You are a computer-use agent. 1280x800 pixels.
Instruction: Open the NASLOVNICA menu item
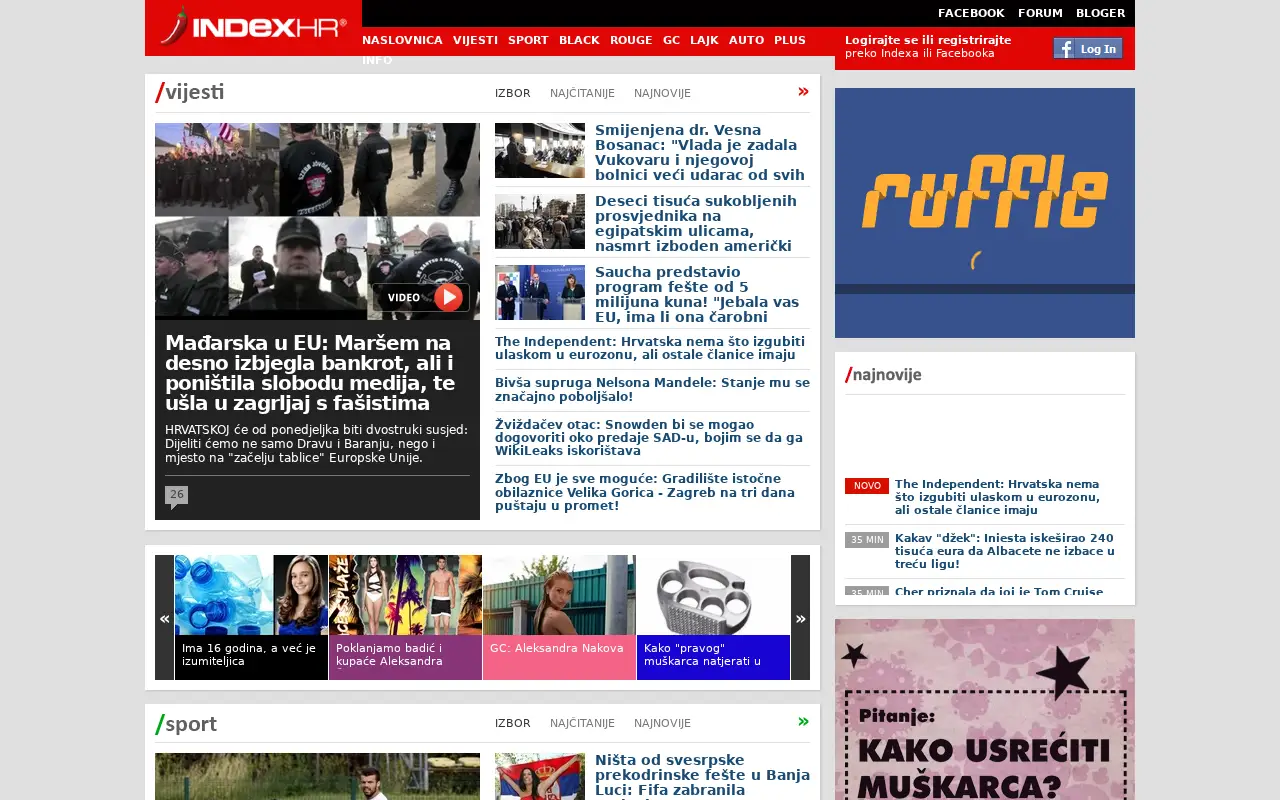pyautogui.click(x=402, y=40)
